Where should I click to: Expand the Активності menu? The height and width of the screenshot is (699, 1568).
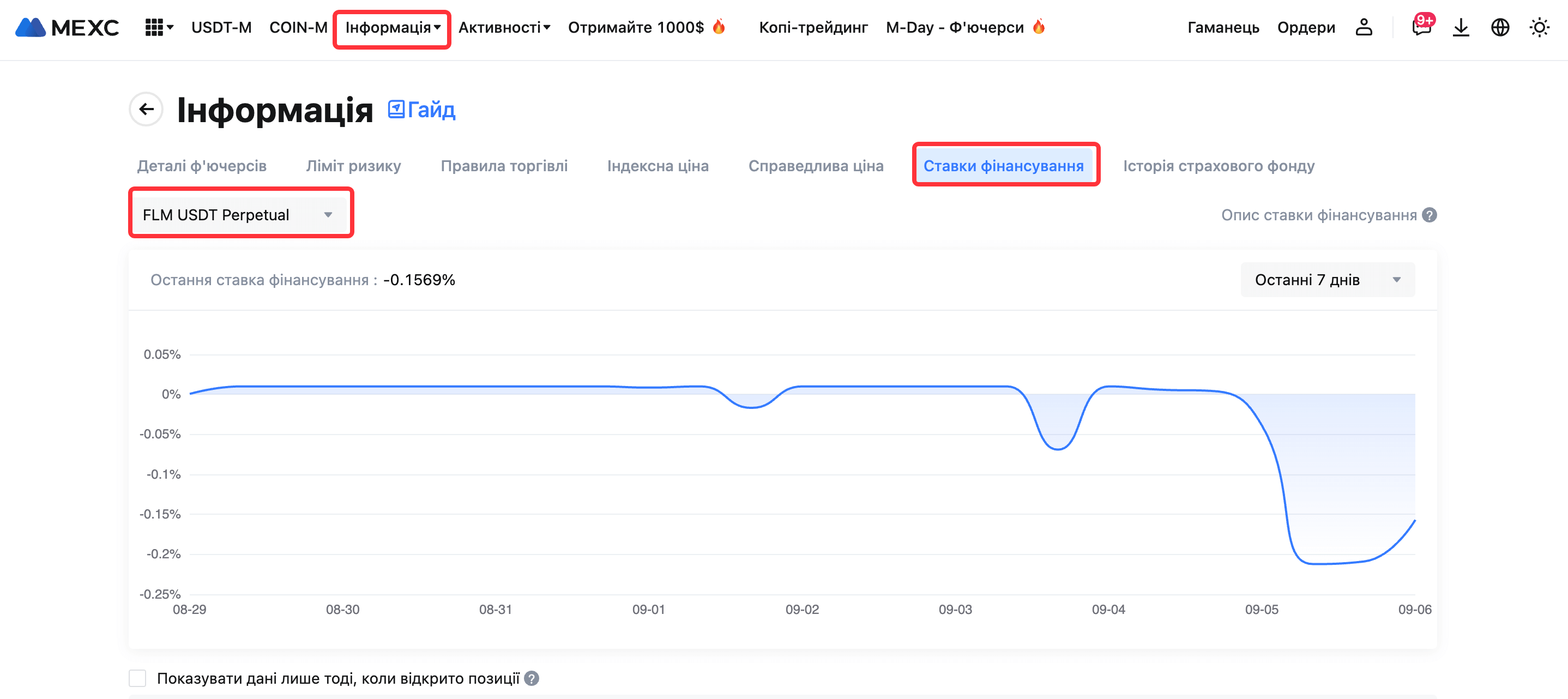504,27
